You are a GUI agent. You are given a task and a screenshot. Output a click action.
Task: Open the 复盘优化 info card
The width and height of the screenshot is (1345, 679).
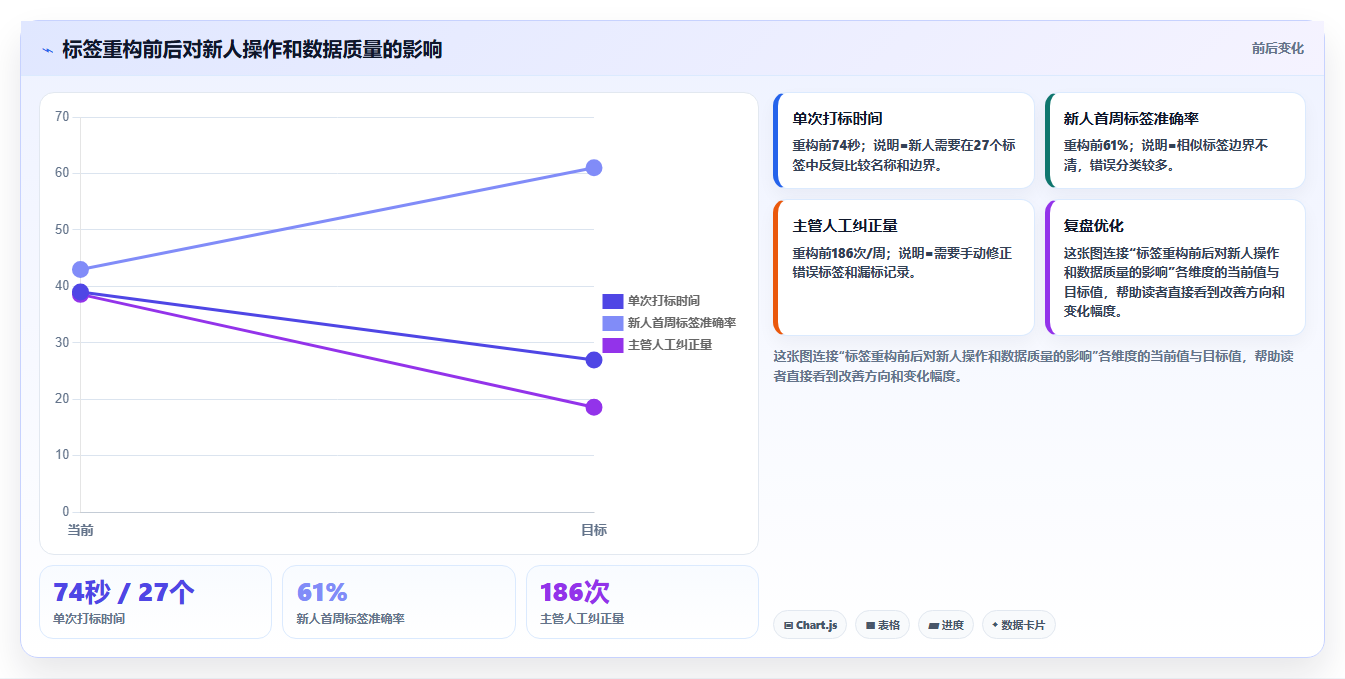coord(1175,268)
